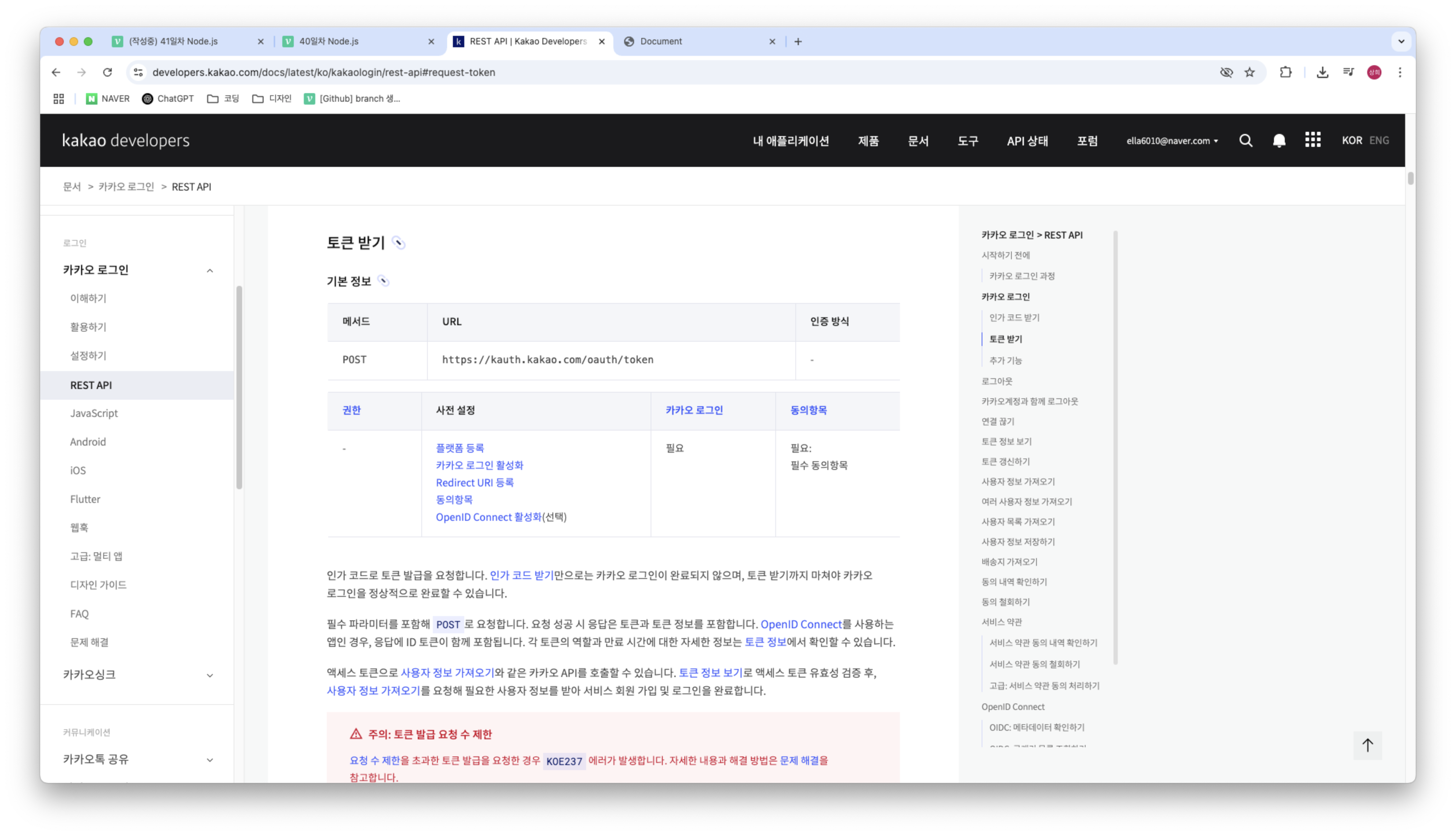Open the apps grid in bookmarks bar

pos(58,99)
